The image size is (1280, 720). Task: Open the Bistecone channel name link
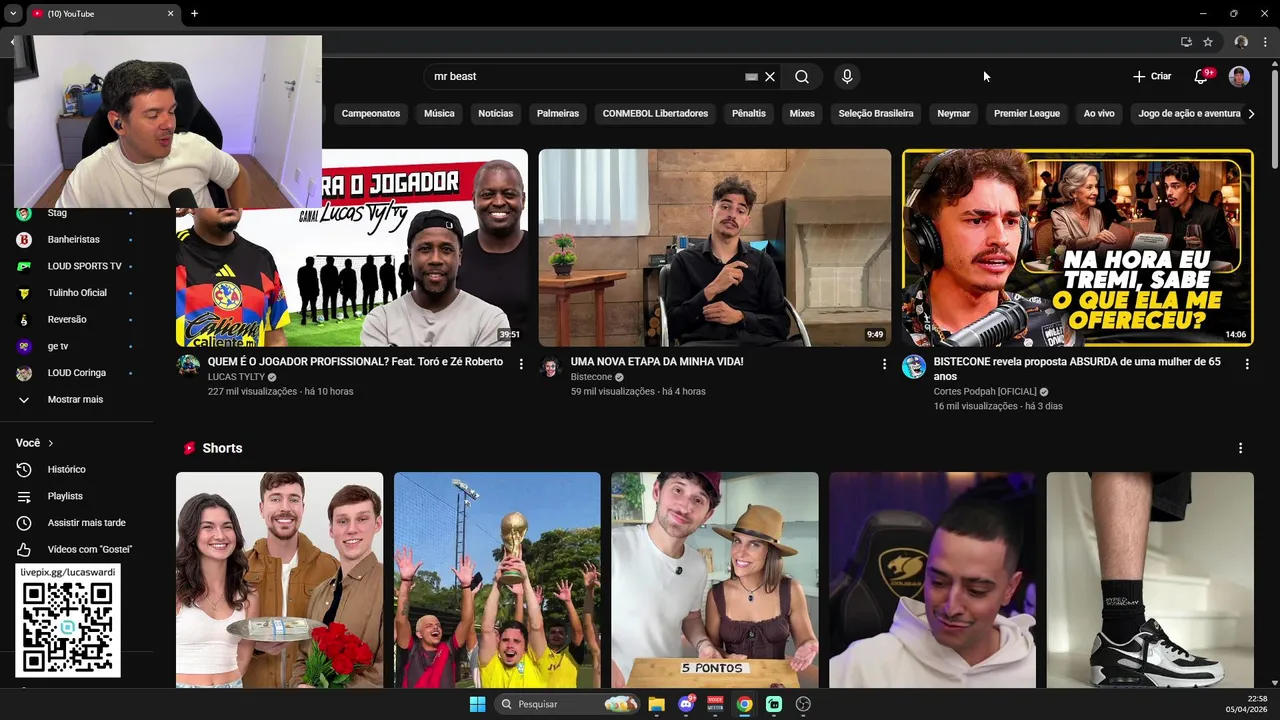(591, 377)
